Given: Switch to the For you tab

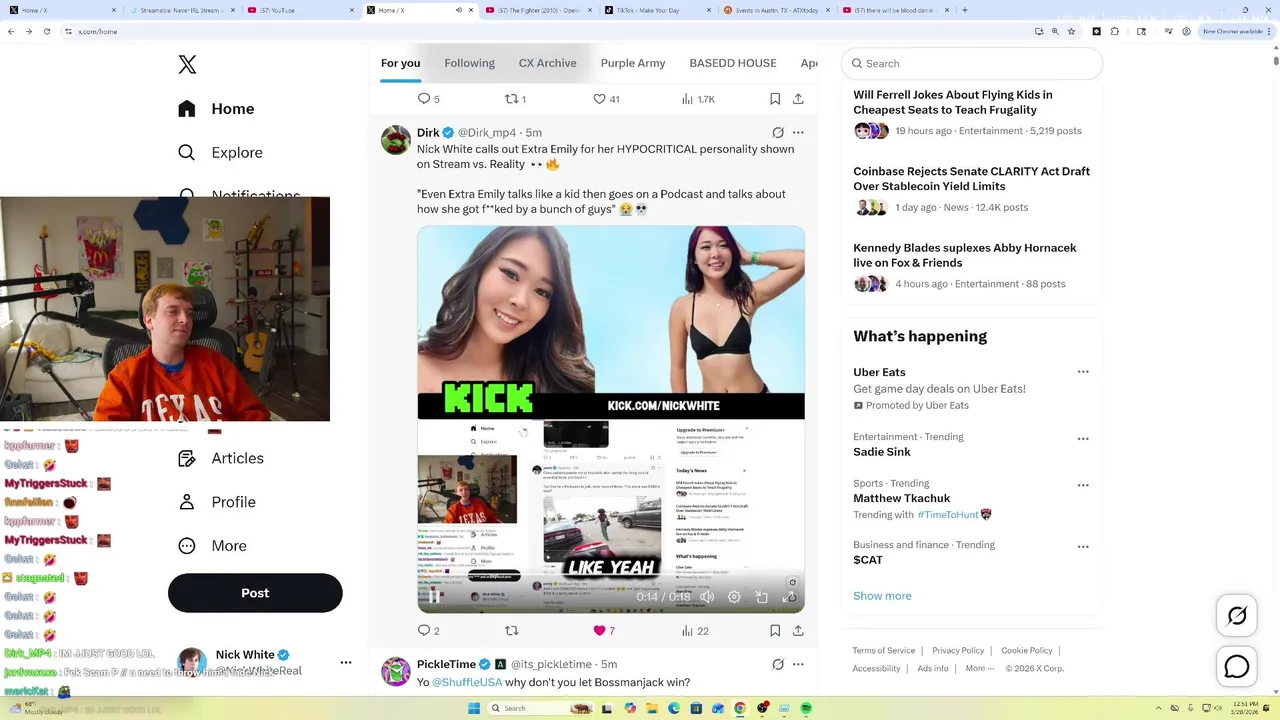Looking at the screenshot, I should tap(400, 63).
